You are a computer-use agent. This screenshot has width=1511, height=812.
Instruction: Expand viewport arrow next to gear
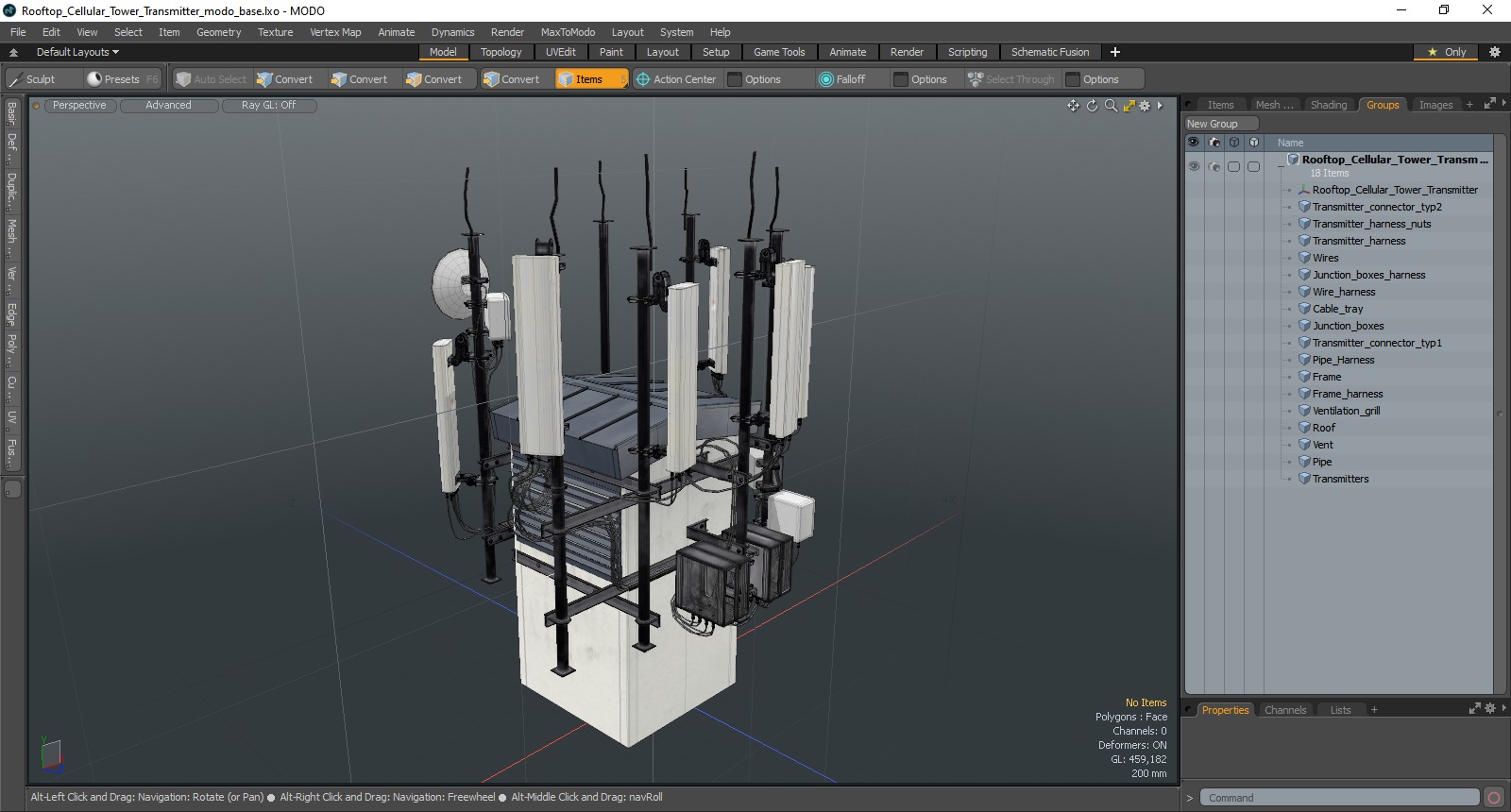click(x=1160, y=106)
